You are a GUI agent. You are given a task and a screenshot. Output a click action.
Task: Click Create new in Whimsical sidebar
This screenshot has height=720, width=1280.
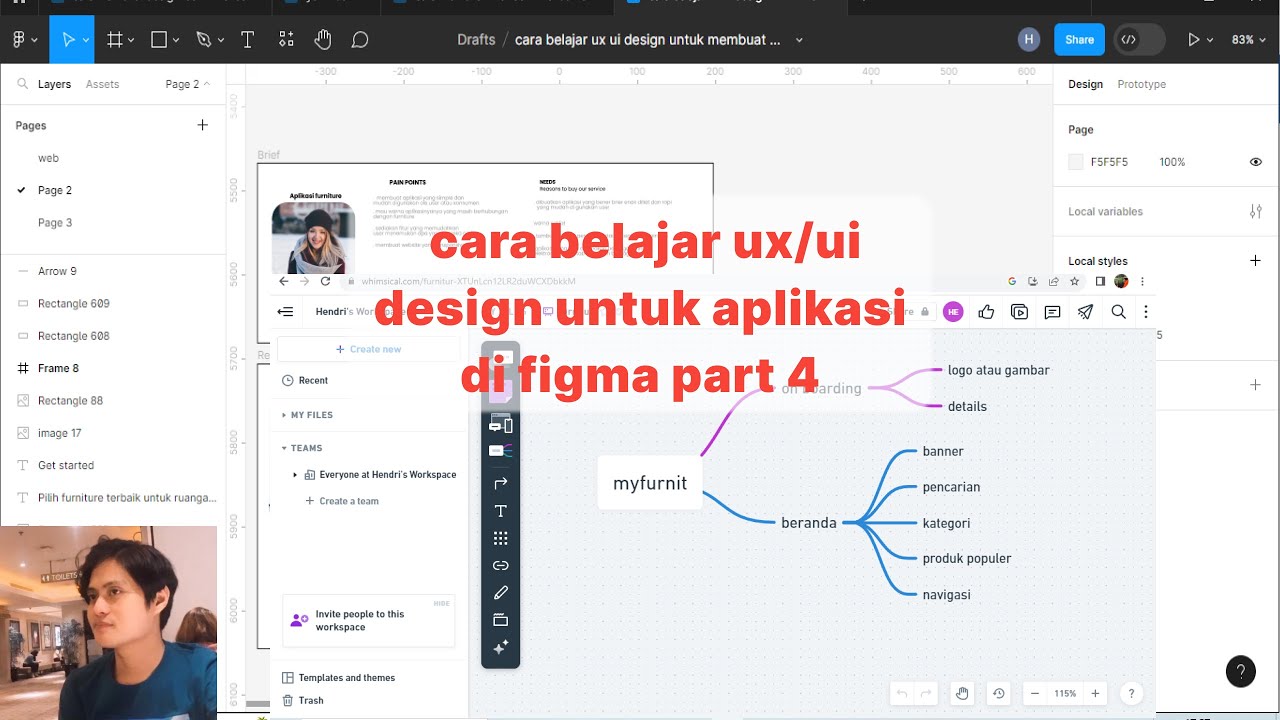368,349
